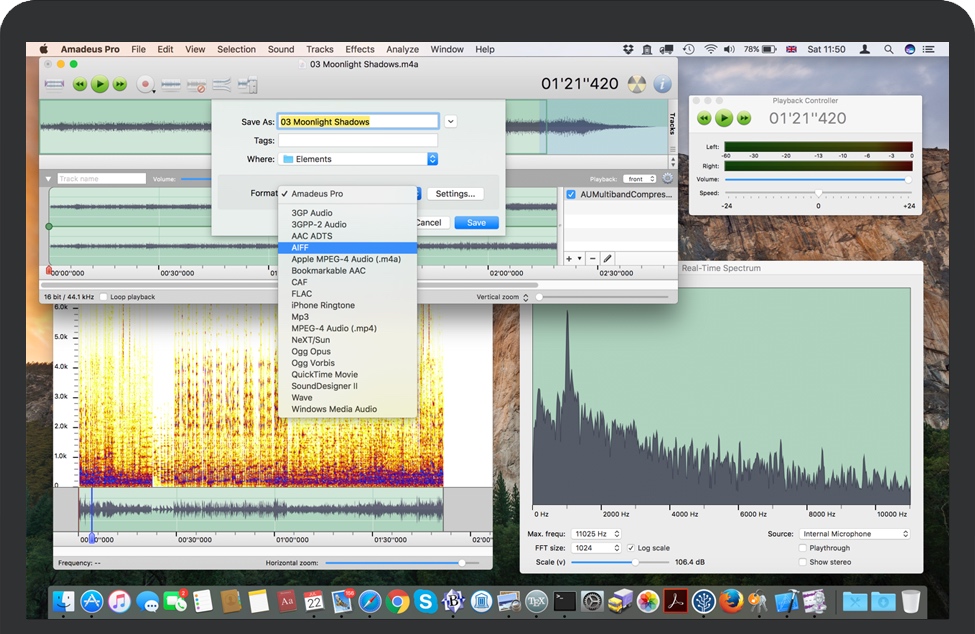
Task: Click the Settings... button
Action: point(455,194)
